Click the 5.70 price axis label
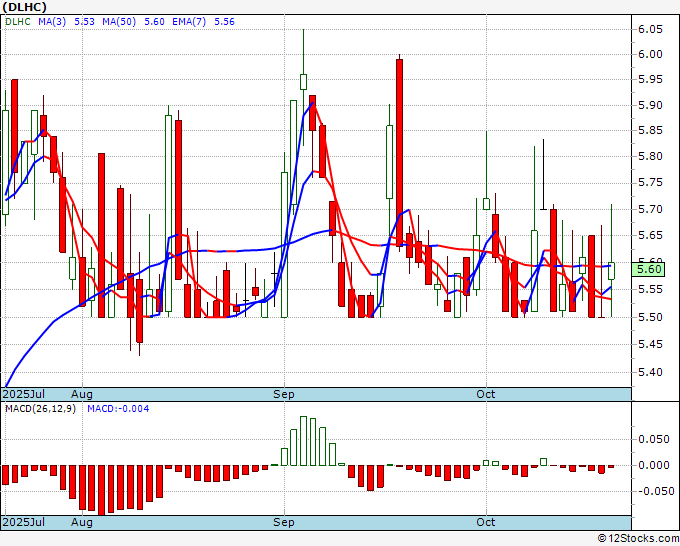This screenshot has width=680, height=546. point(650,209)
